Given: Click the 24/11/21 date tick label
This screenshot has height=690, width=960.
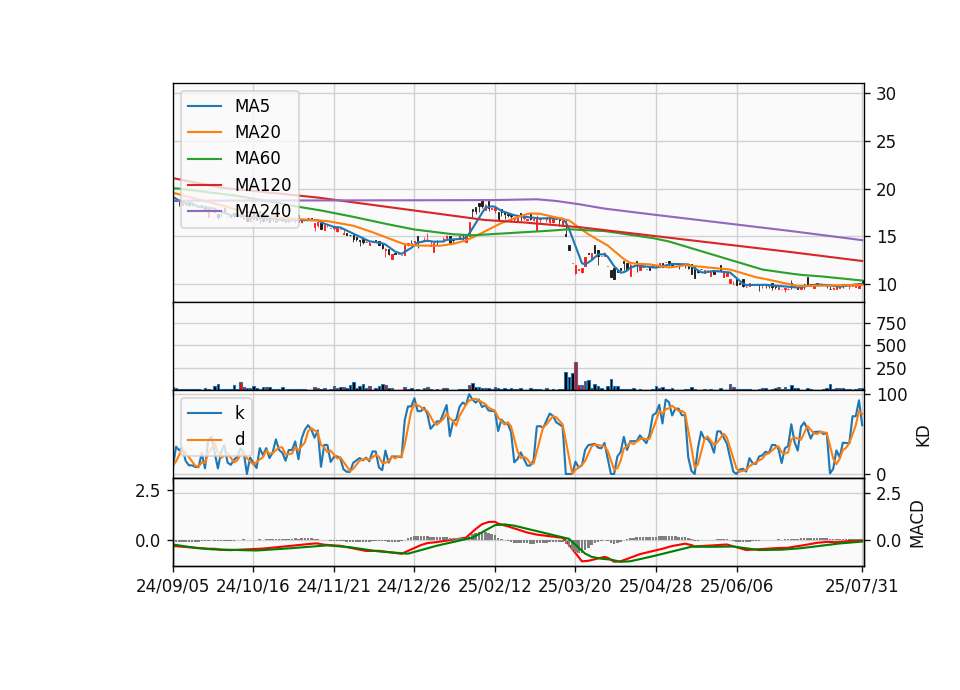Looking at the screenshot, I should [x=334, y=586].
